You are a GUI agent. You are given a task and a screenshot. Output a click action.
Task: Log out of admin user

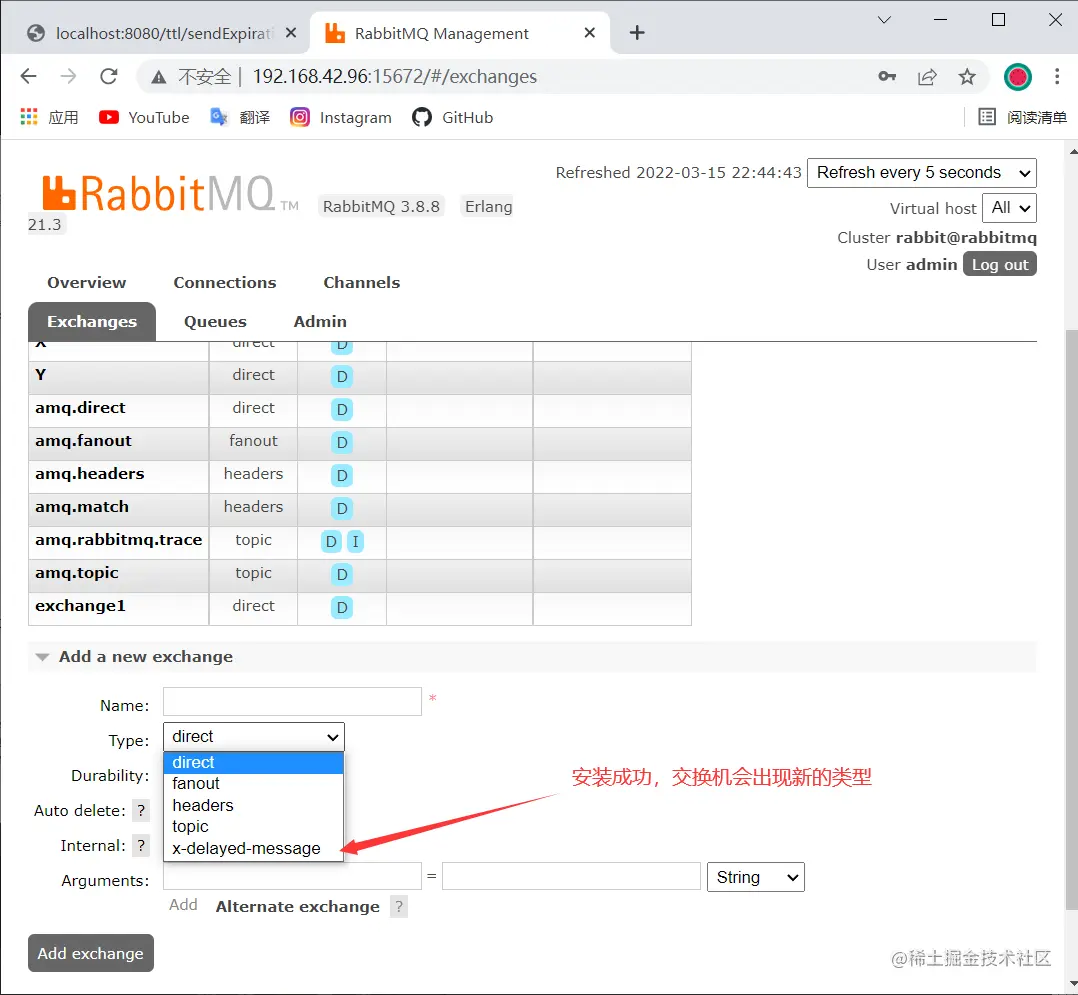pos(1000,265)
